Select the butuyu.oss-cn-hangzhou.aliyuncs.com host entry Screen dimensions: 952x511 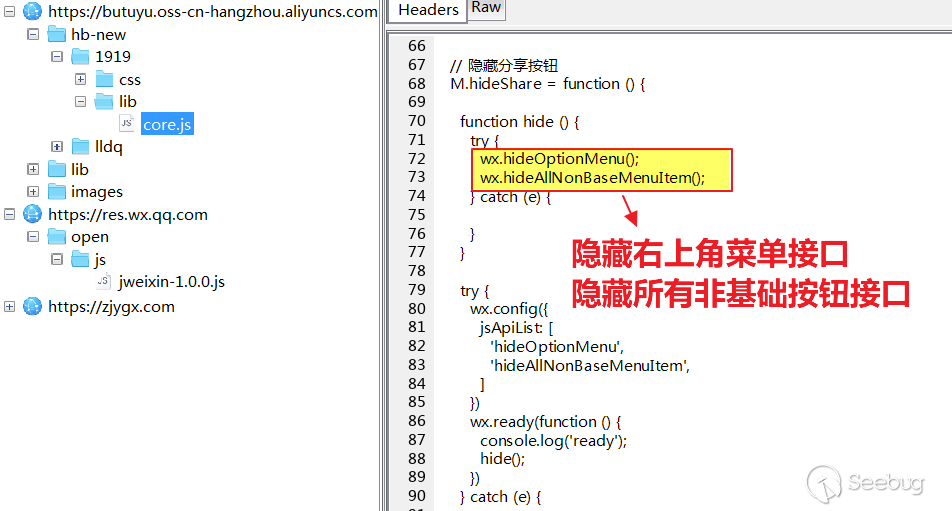[212, 12]
